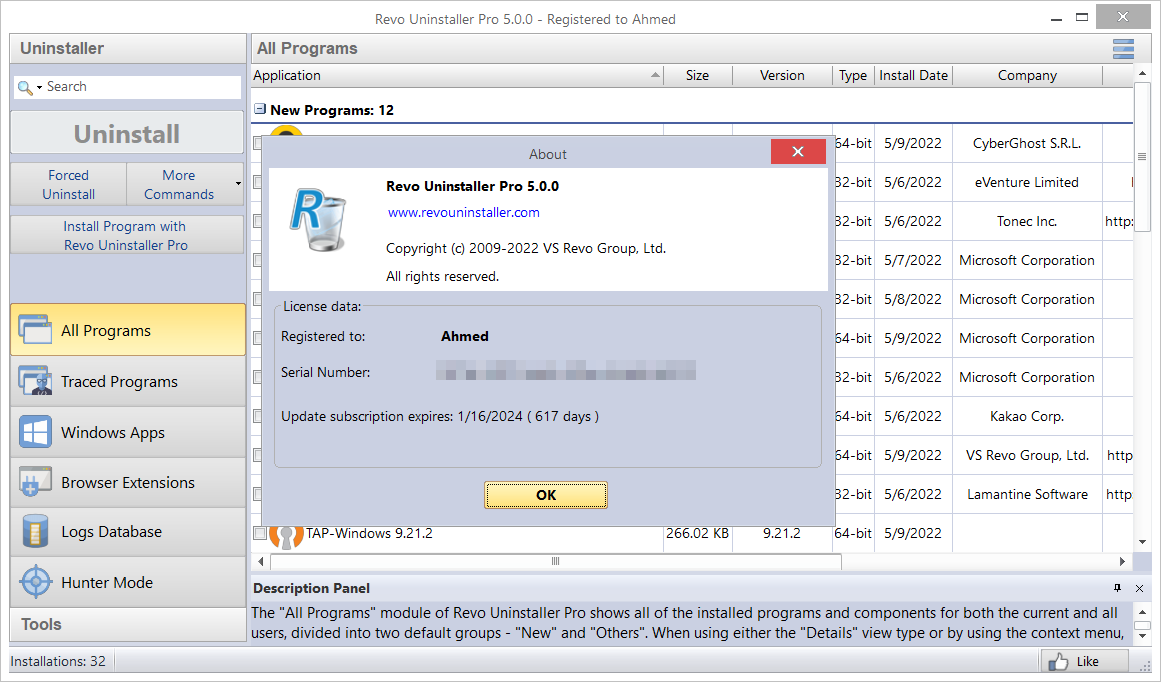Select the Kakao Corp. company cell
Image resolution: width=1161 pixels, height=682 pixels.
coord(1027,416)
